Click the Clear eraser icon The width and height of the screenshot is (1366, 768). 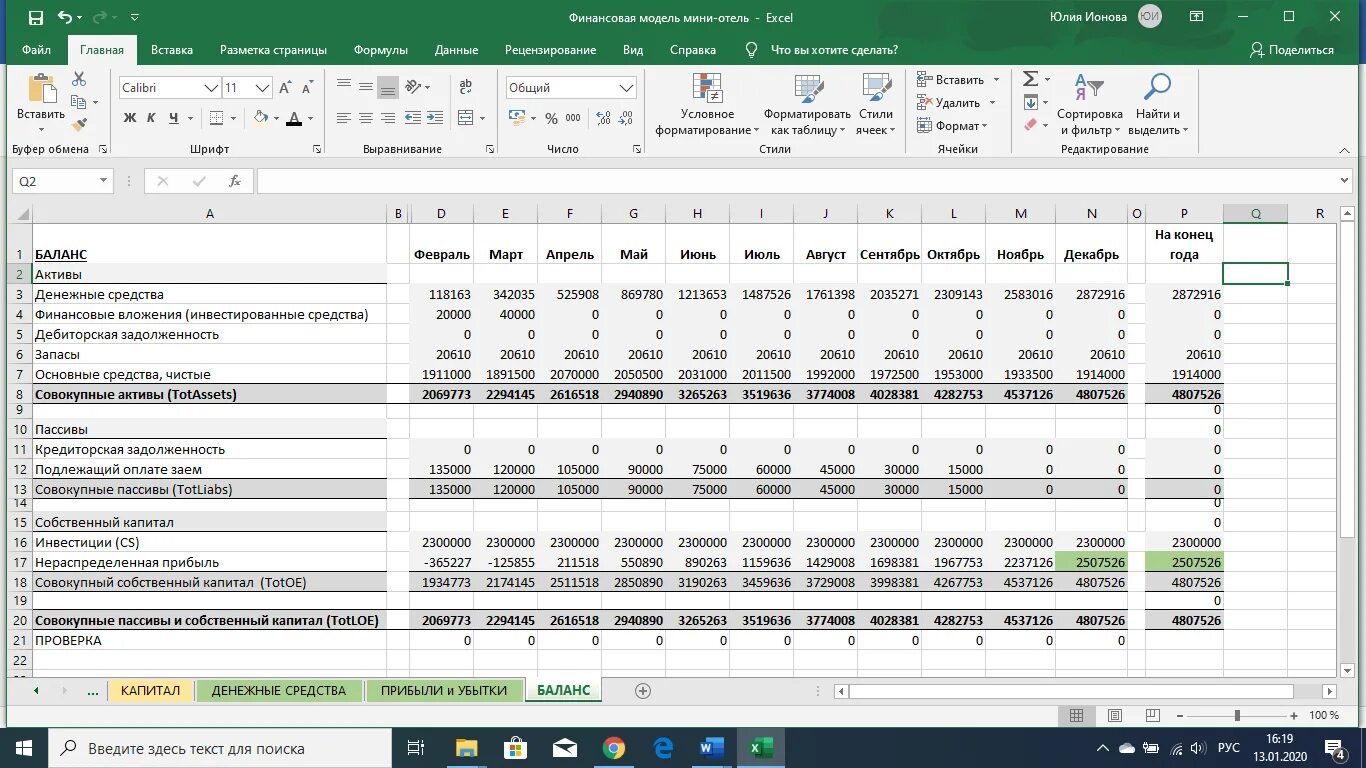click(x=1030, y=125)
